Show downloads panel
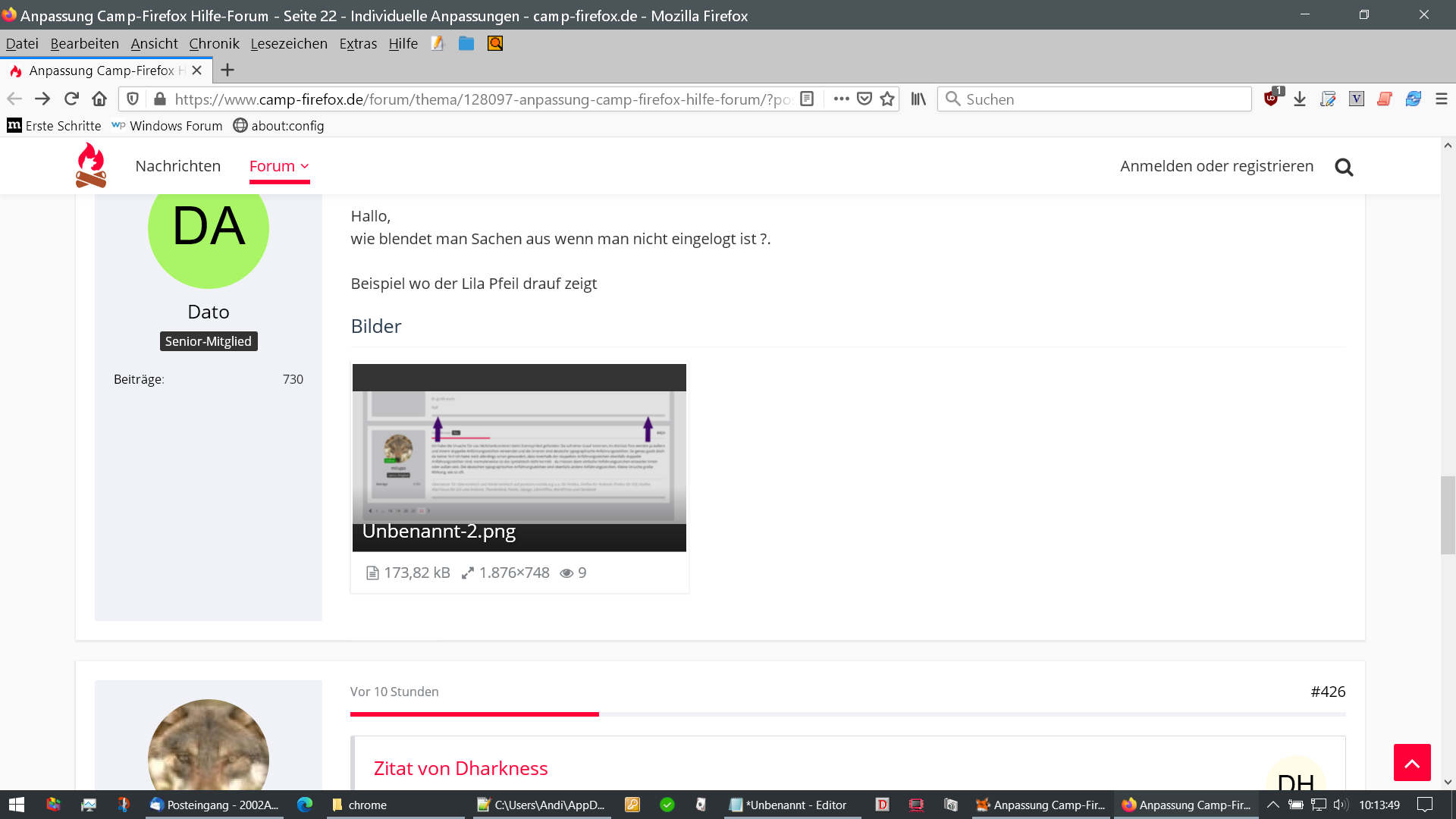1456x819 pixels. click(1300, 99)
